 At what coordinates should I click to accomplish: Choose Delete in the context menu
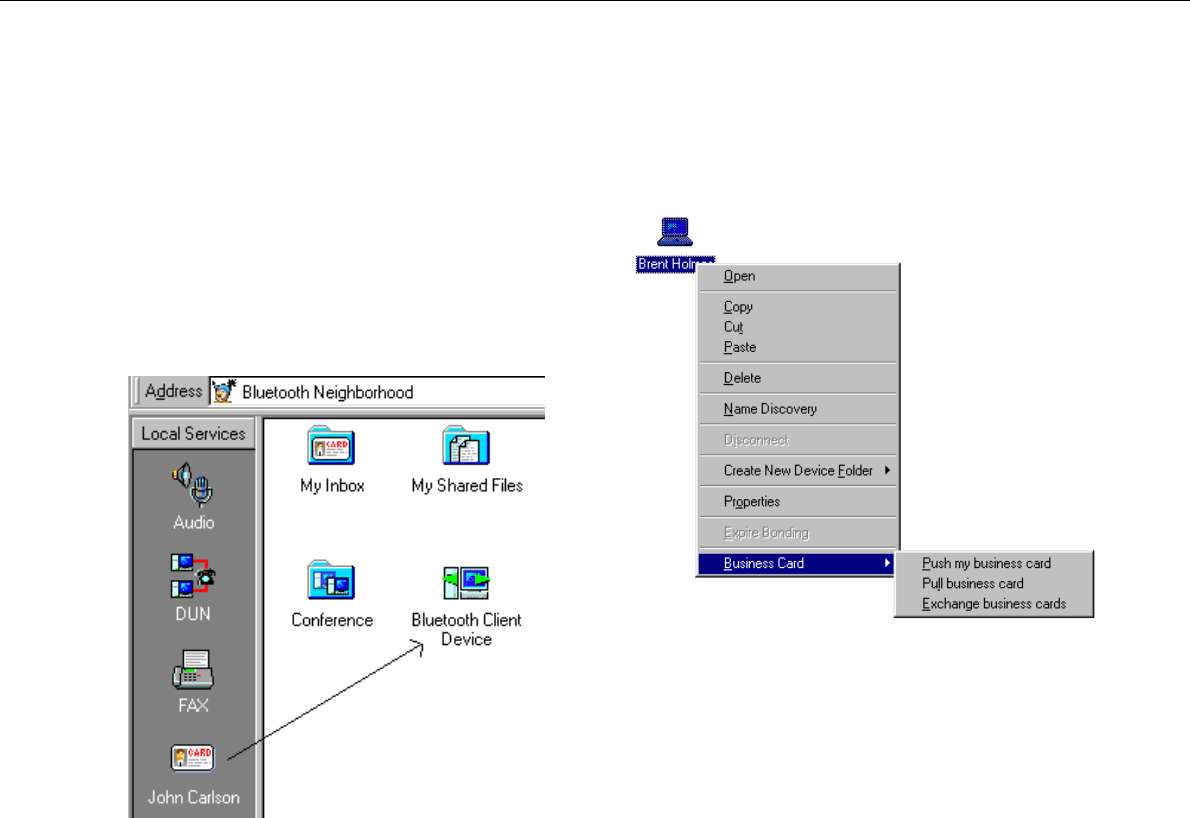(798, 378)
